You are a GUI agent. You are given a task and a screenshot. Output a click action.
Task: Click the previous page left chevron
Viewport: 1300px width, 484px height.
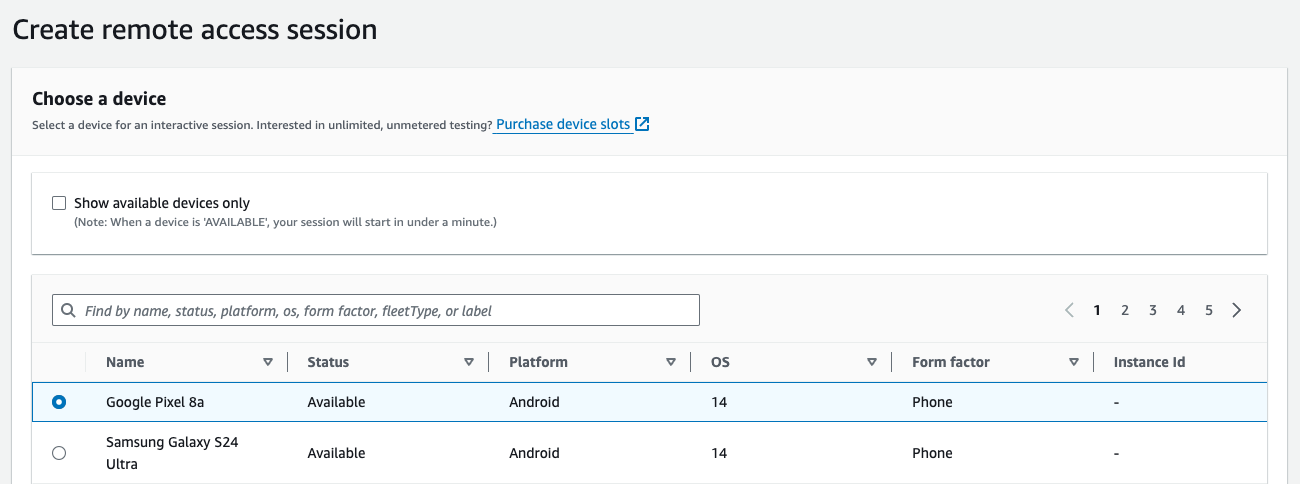coord(1069,310)
